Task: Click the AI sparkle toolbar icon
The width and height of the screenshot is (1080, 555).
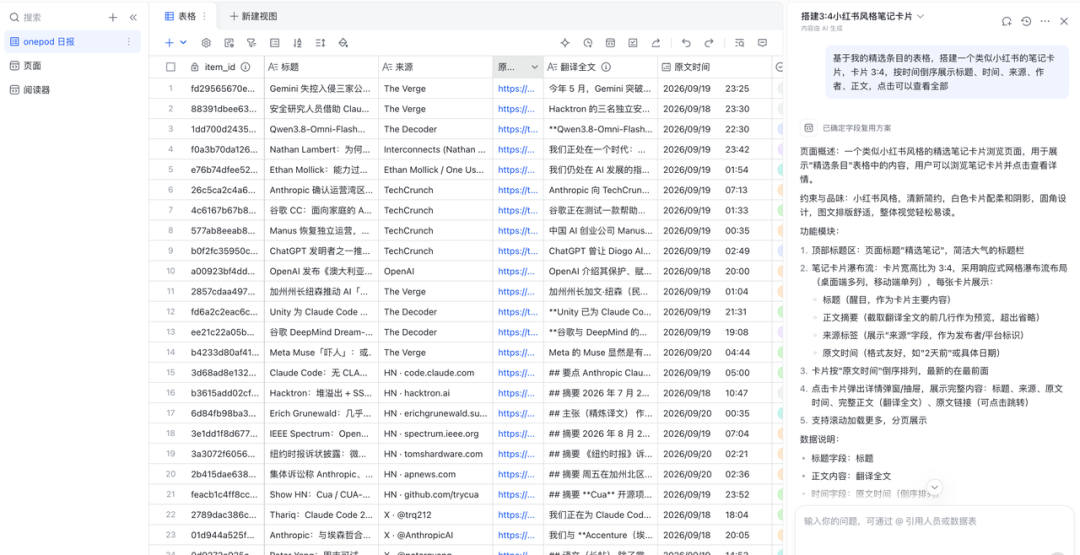Action: (x=565, y=43)
